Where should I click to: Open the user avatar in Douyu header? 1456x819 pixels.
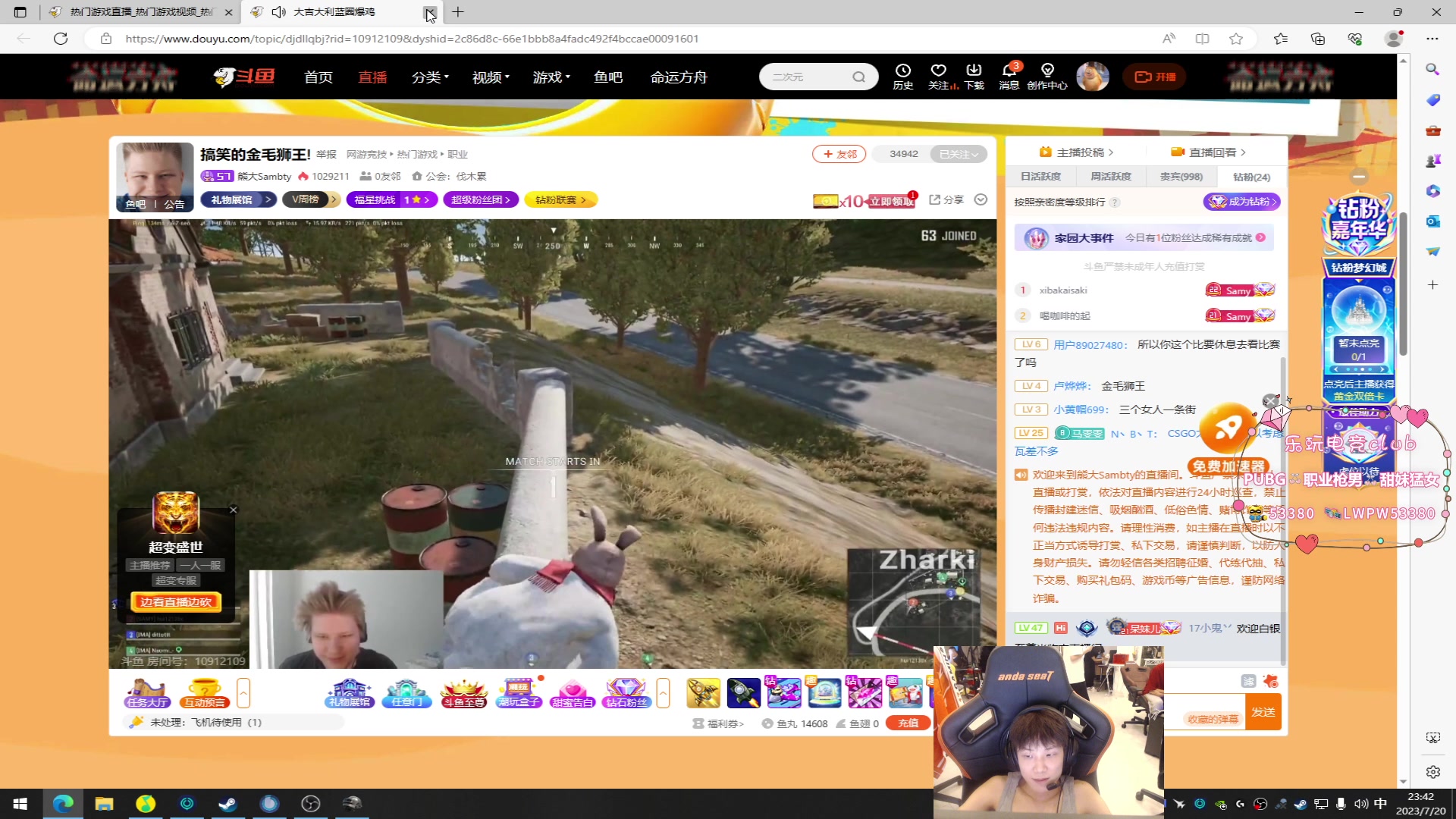pos(1093,77)
